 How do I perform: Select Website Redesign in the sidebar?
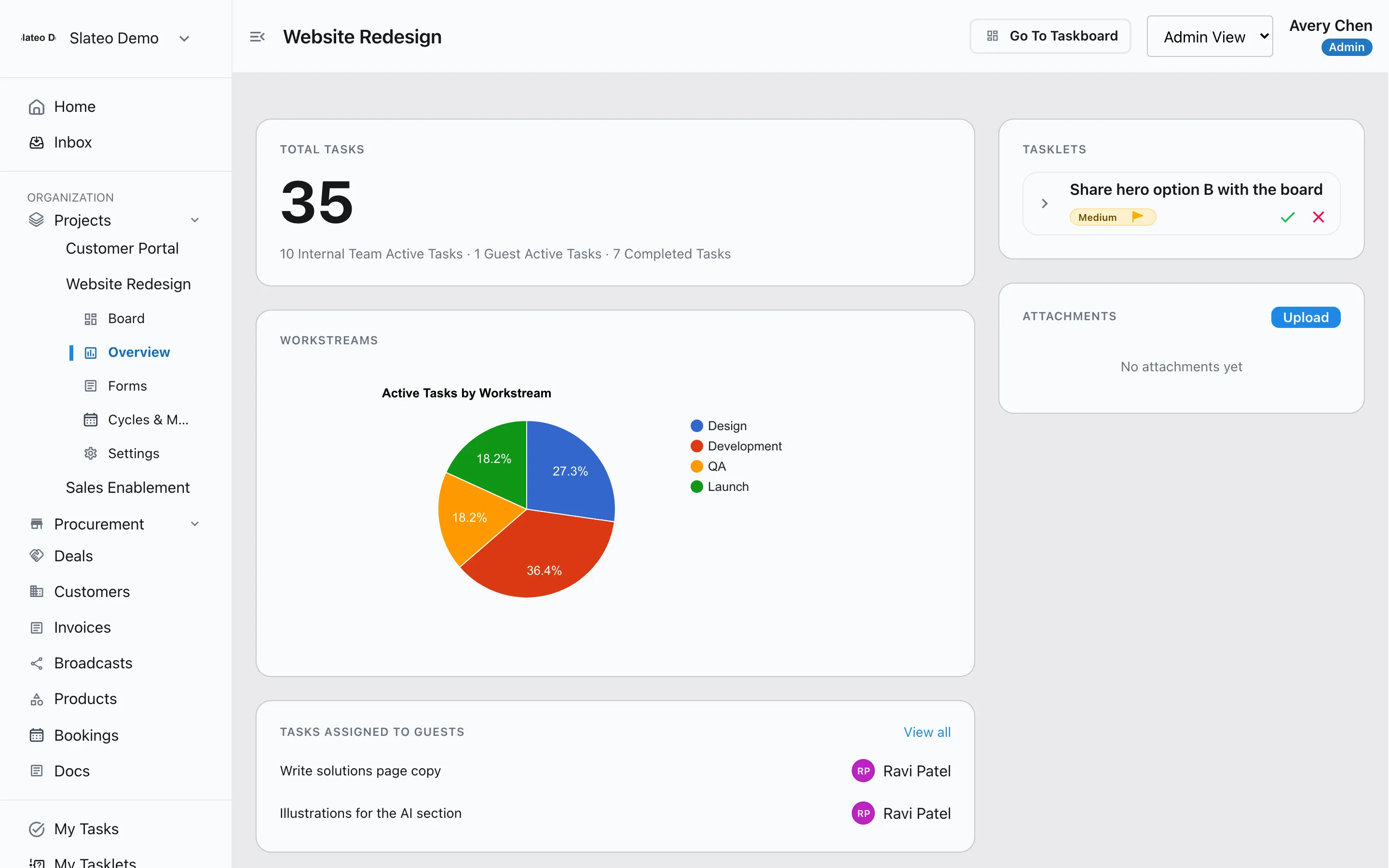click(129, 284)
